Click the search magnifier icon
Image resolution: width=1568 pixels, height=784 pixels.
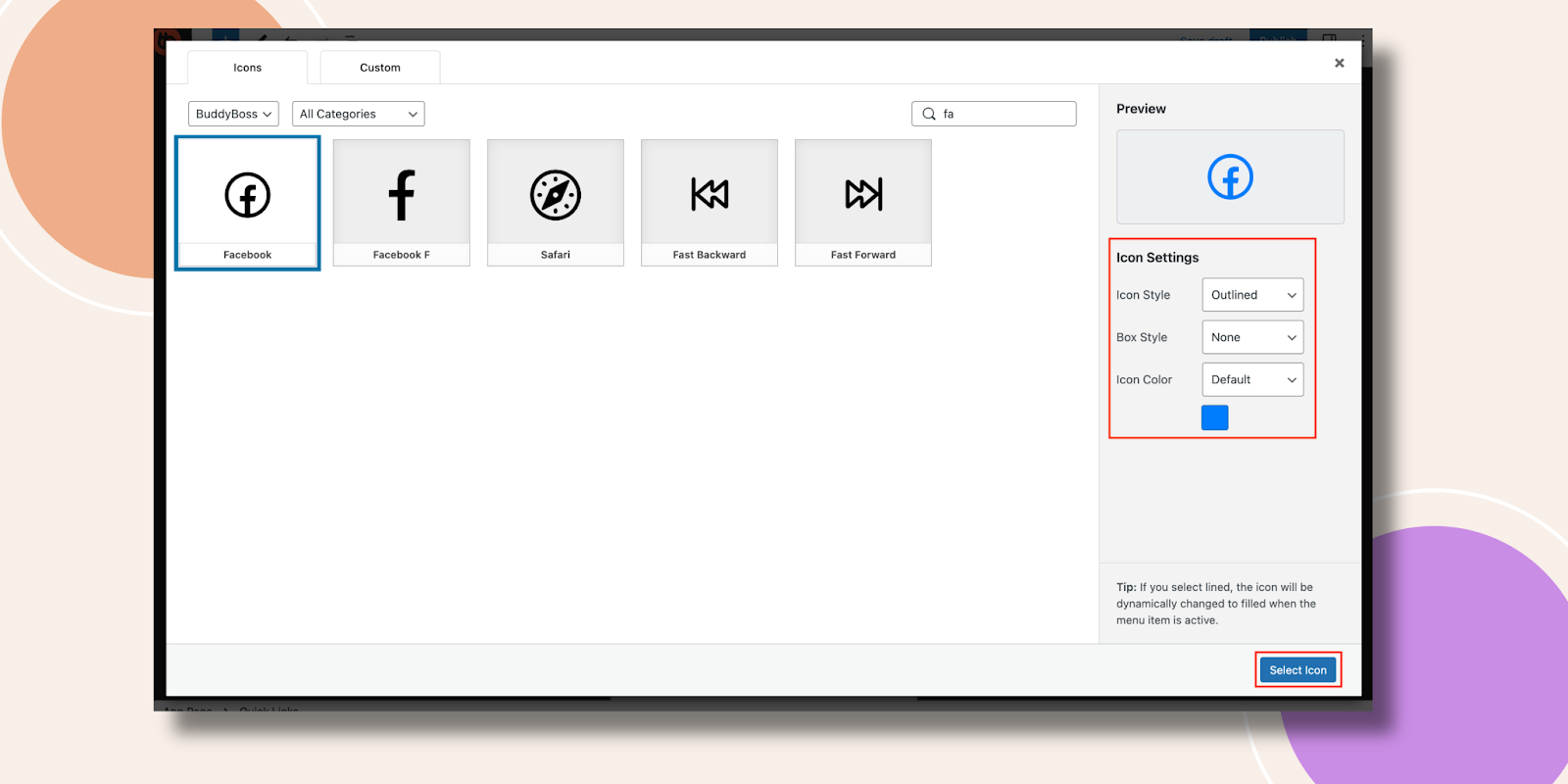tap(929, 114)
